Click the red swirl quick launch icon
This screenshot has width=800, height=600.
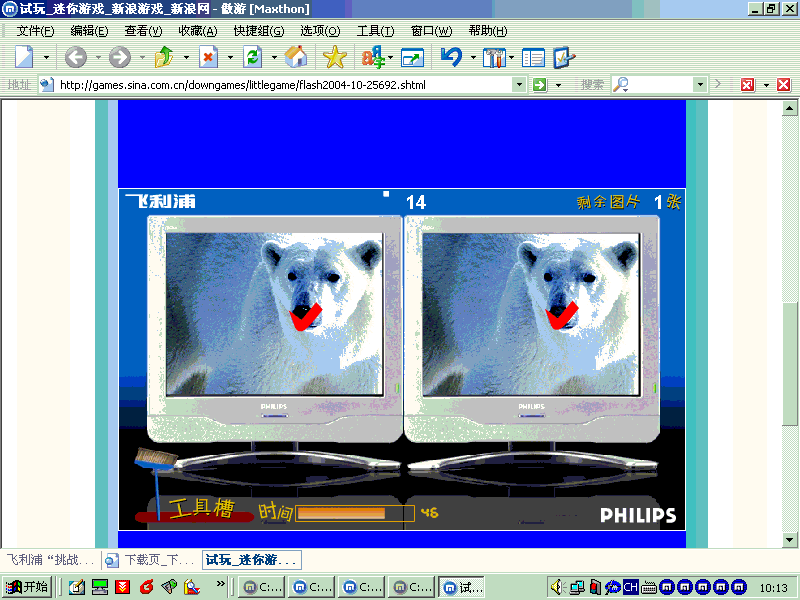[146, 587]
